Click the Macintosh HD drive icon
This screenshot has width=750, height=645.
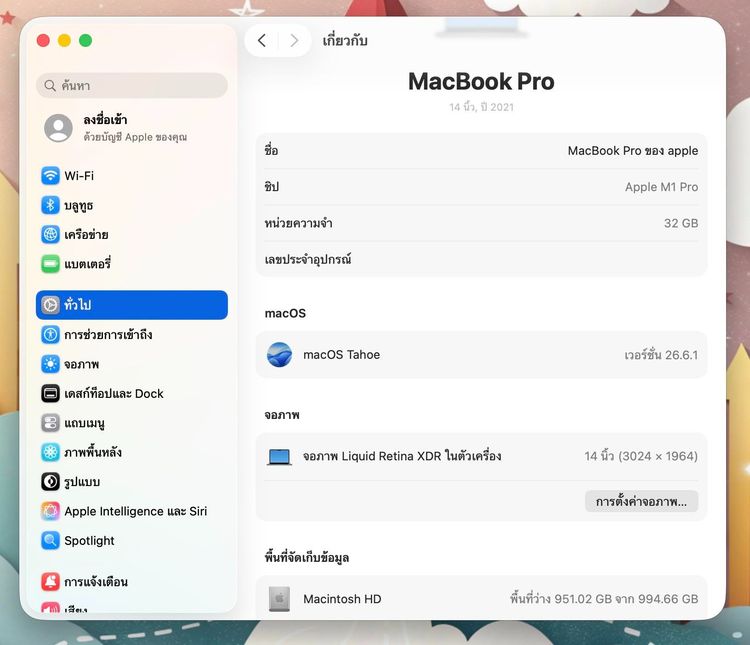[279, 599]
